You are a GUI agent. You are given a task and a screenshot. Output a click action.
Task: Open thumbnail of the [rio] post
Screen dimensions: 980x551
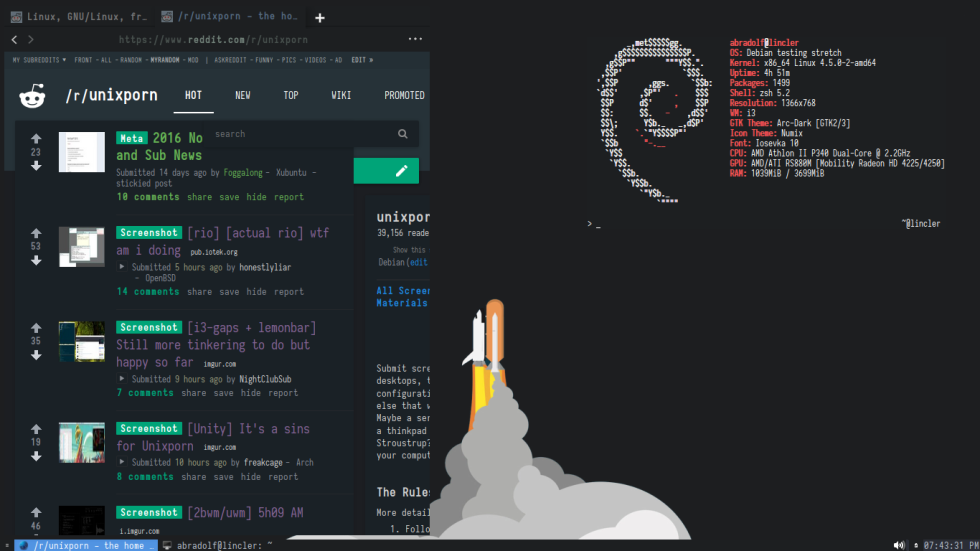pos(82,247)
